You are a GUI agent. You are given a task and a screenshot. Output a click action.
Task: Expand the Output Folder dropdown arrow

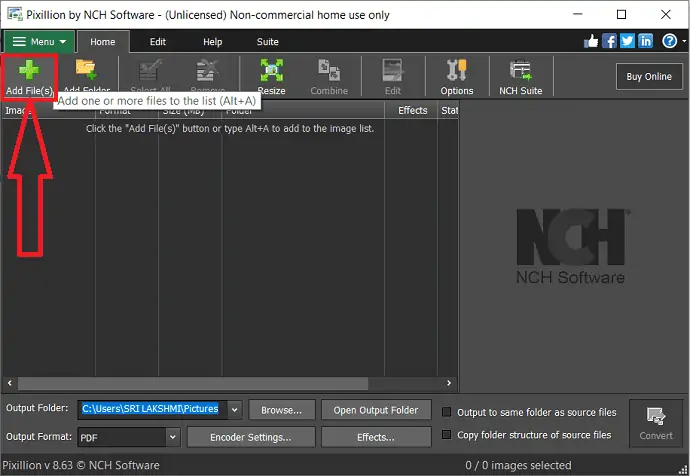[x=235, y=410]
